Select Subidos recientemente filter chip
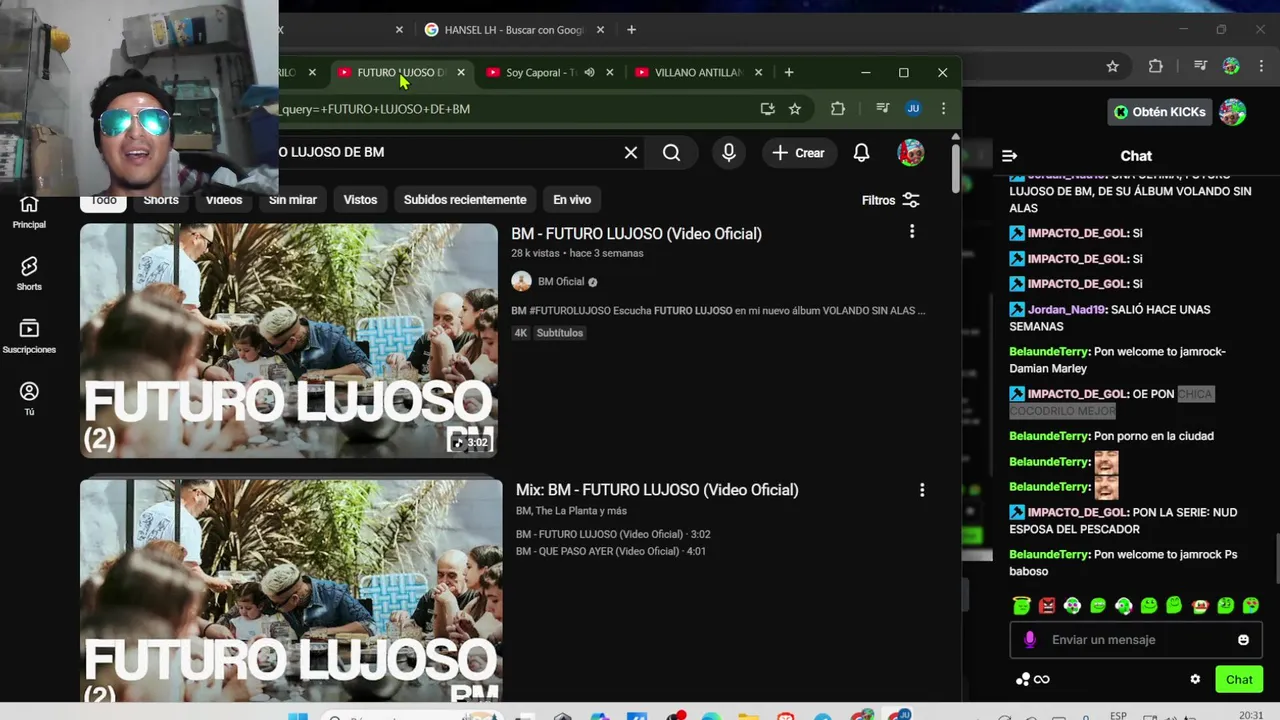 [x=465, y=200]
